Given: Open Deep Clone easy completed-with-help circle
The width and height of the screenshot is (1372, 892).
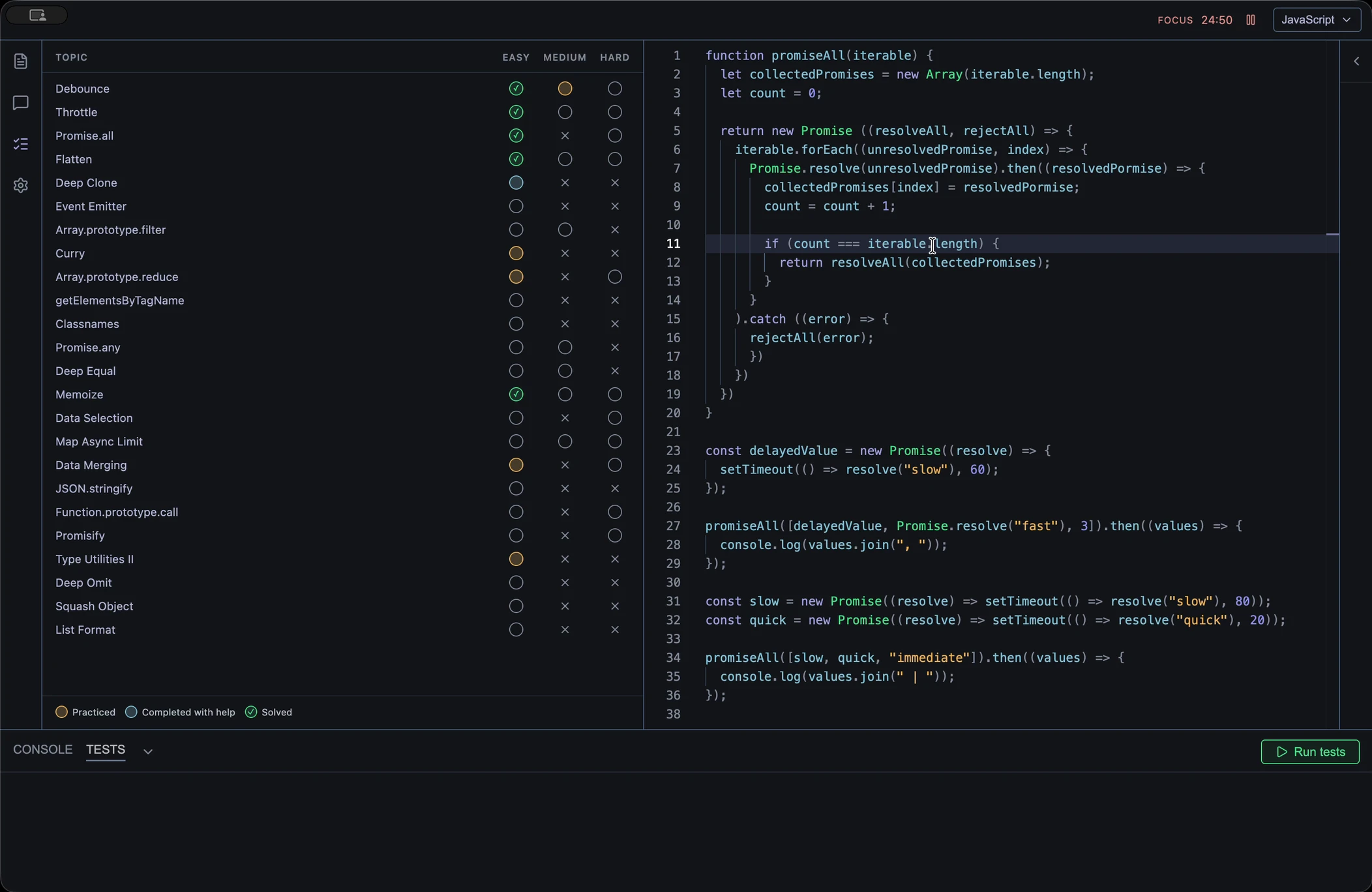Looking at the screenshot, I should [x=516, y=183].
